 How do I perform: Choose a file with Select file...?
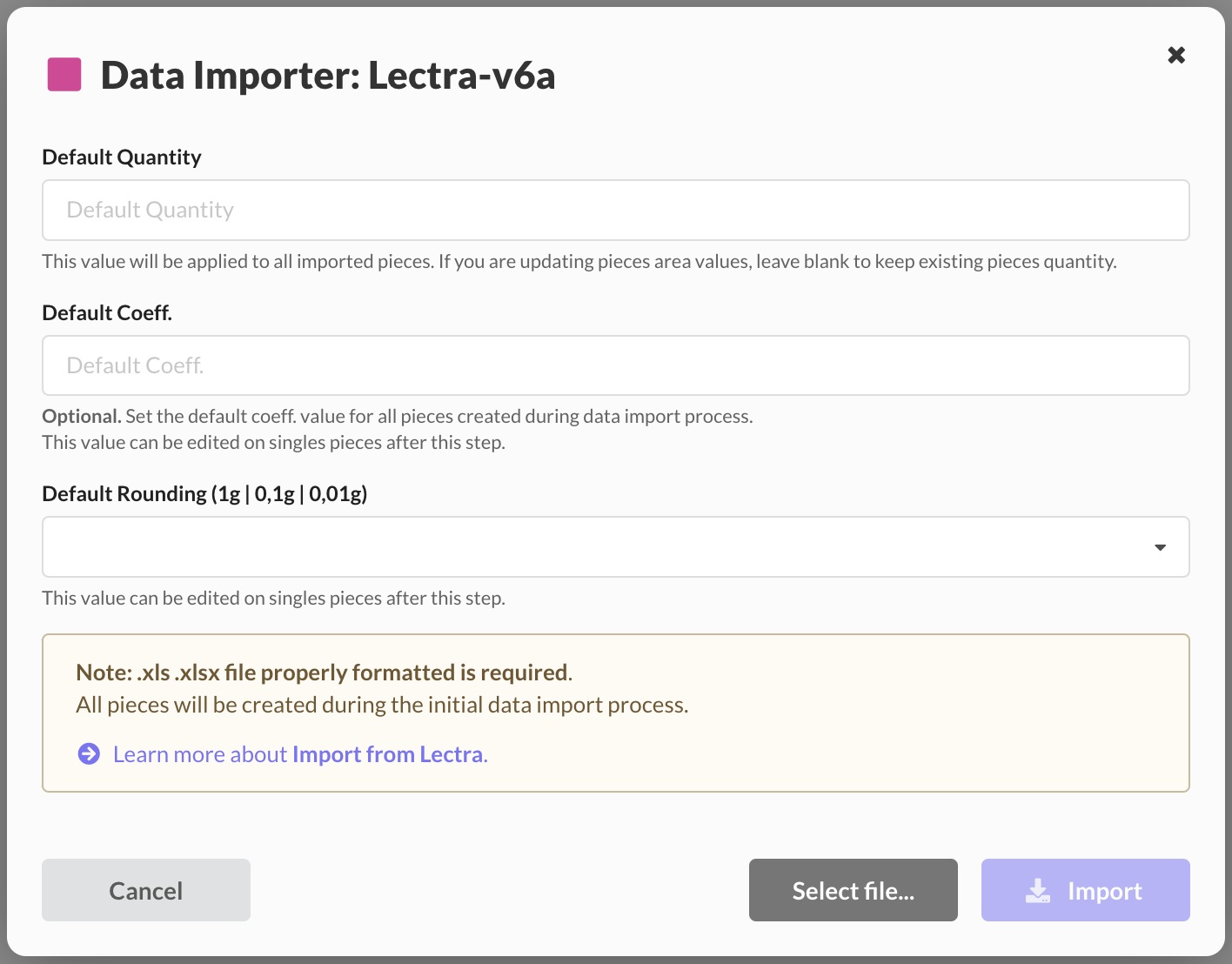(x=853, y=891)
